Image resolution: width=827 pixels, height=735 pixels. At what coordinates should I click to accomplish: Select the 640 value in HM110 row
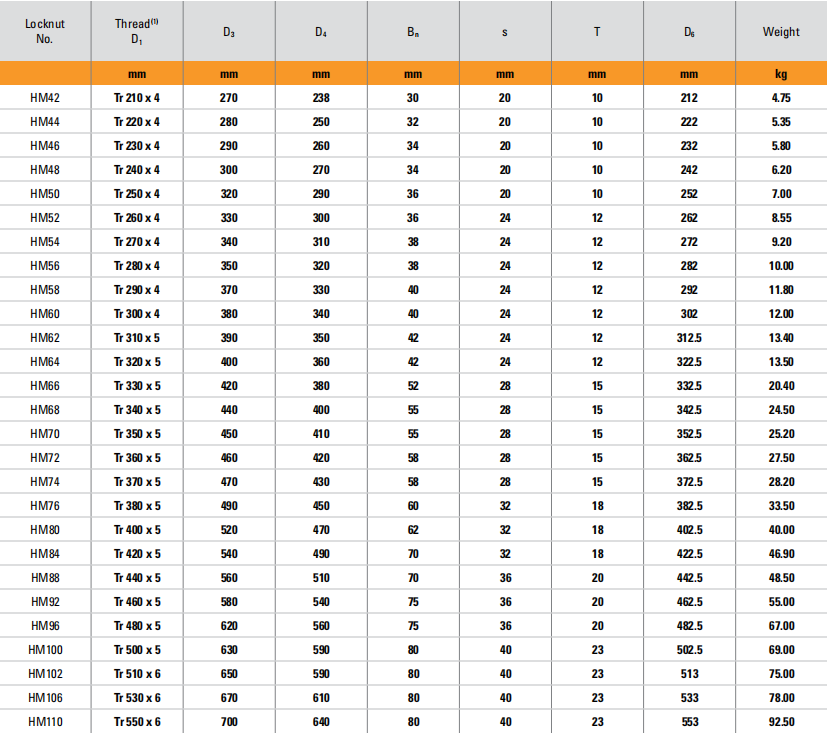[x=320, y=721]
